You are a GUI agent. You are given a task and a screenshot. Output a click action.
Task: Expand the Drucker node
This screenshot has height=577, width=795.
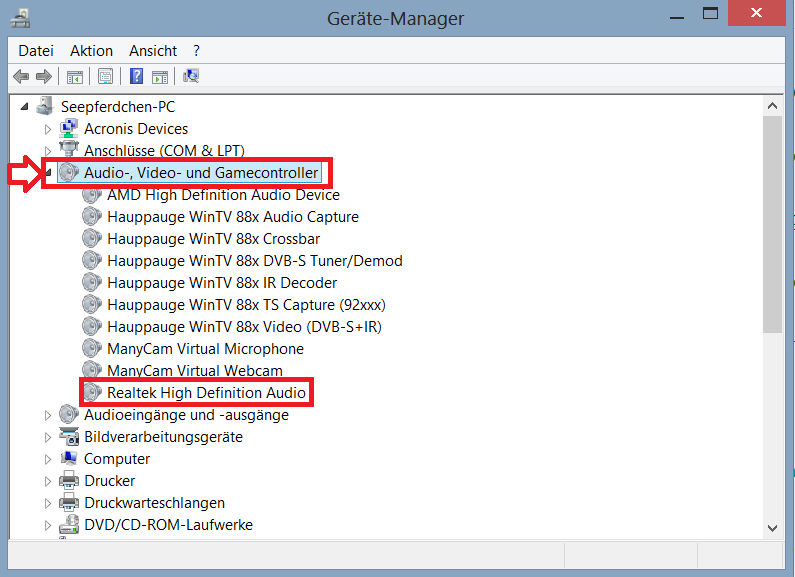coord(48,481)
